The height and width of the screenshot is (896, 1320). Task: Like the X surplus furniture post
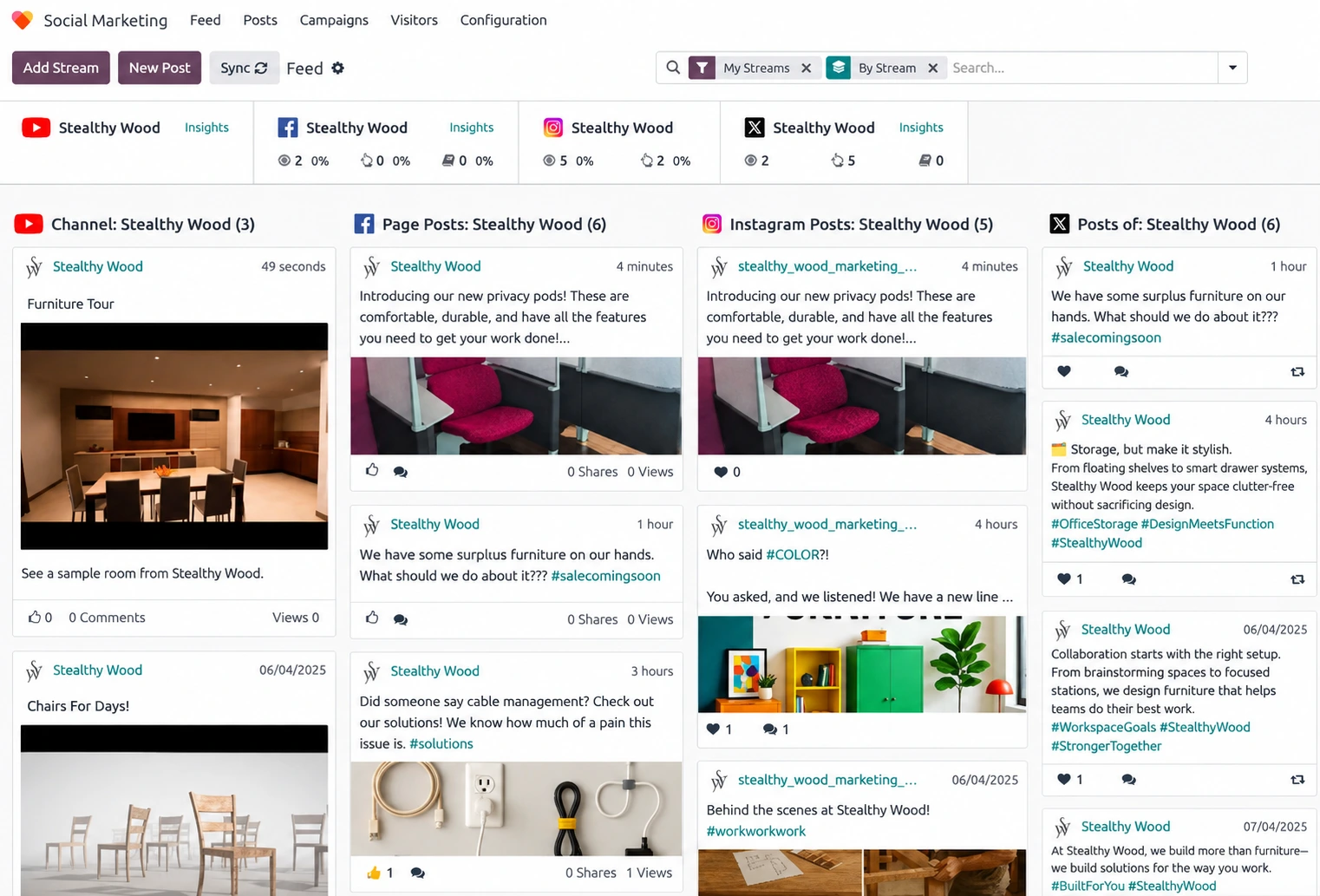[1064, 371]
